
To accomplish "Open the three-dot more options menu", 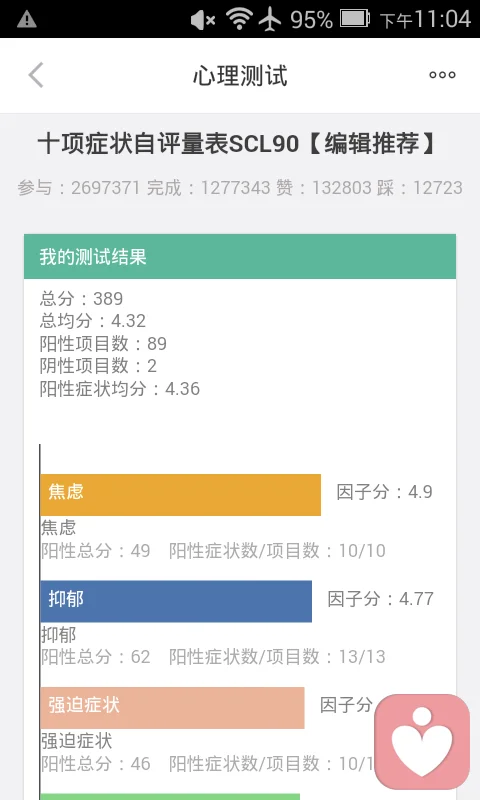I will tap(442, 75).
